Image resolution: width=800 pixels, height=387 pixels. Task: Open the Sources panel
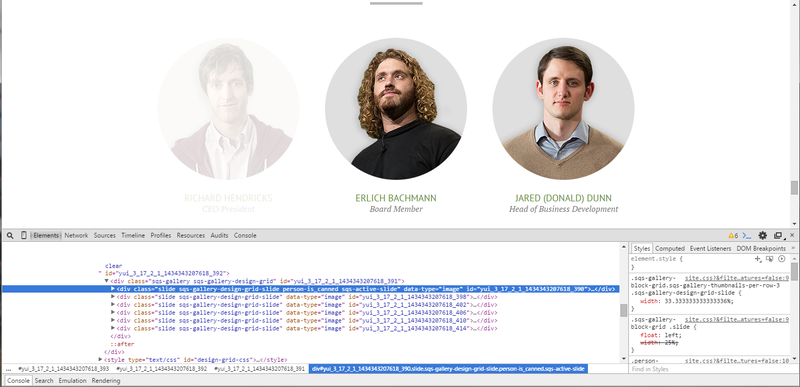pos(105,236)
